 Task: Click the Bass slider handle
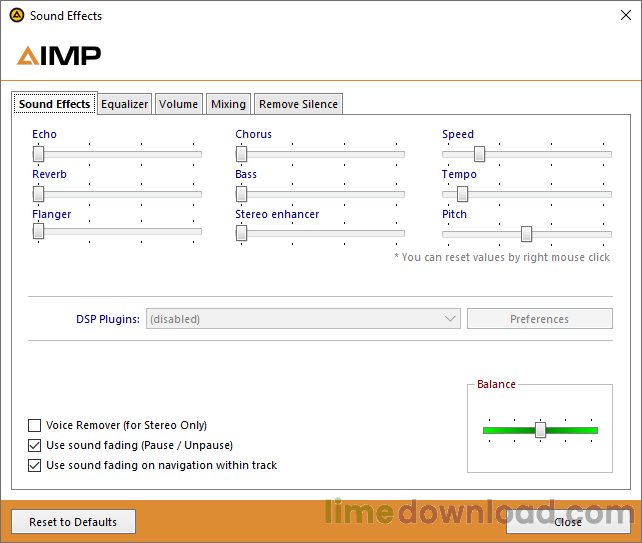tap(242, 194)
